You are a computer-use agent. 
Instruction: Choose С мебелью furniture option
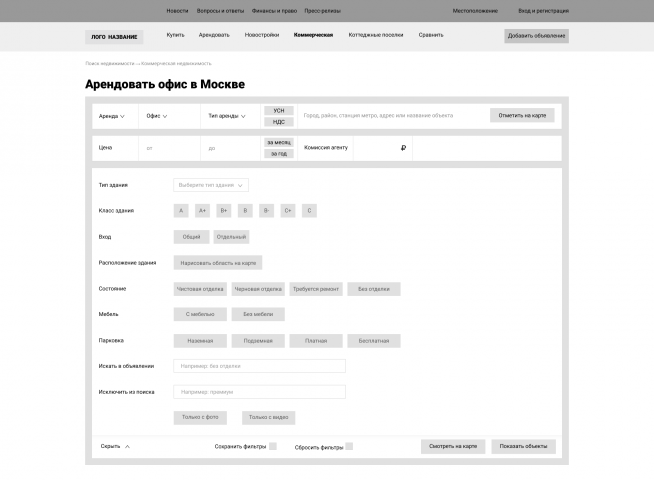coord(200,314)
